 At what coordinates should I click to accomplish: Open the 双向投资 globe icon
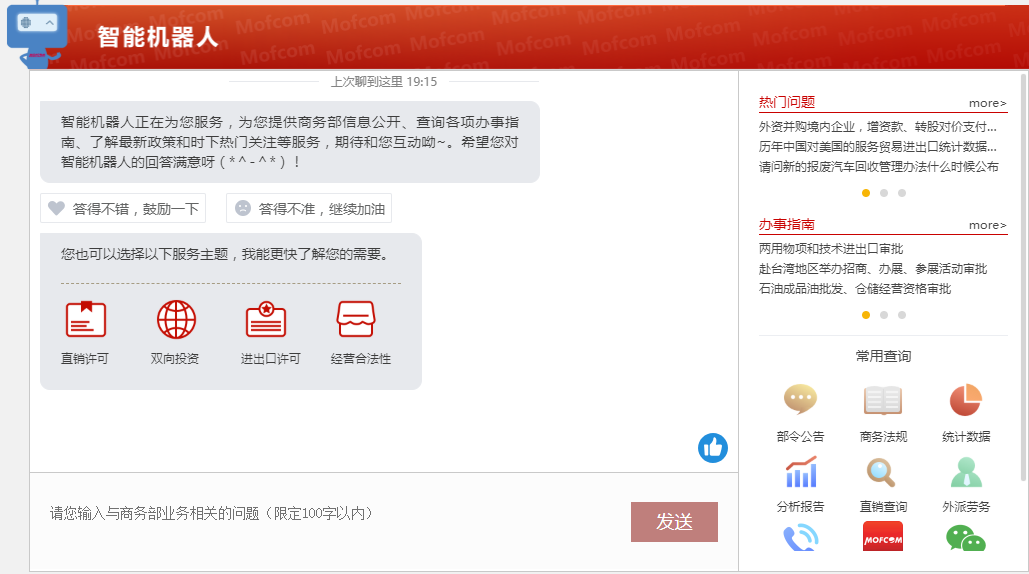pyautogui.click(x=176, y=320)
